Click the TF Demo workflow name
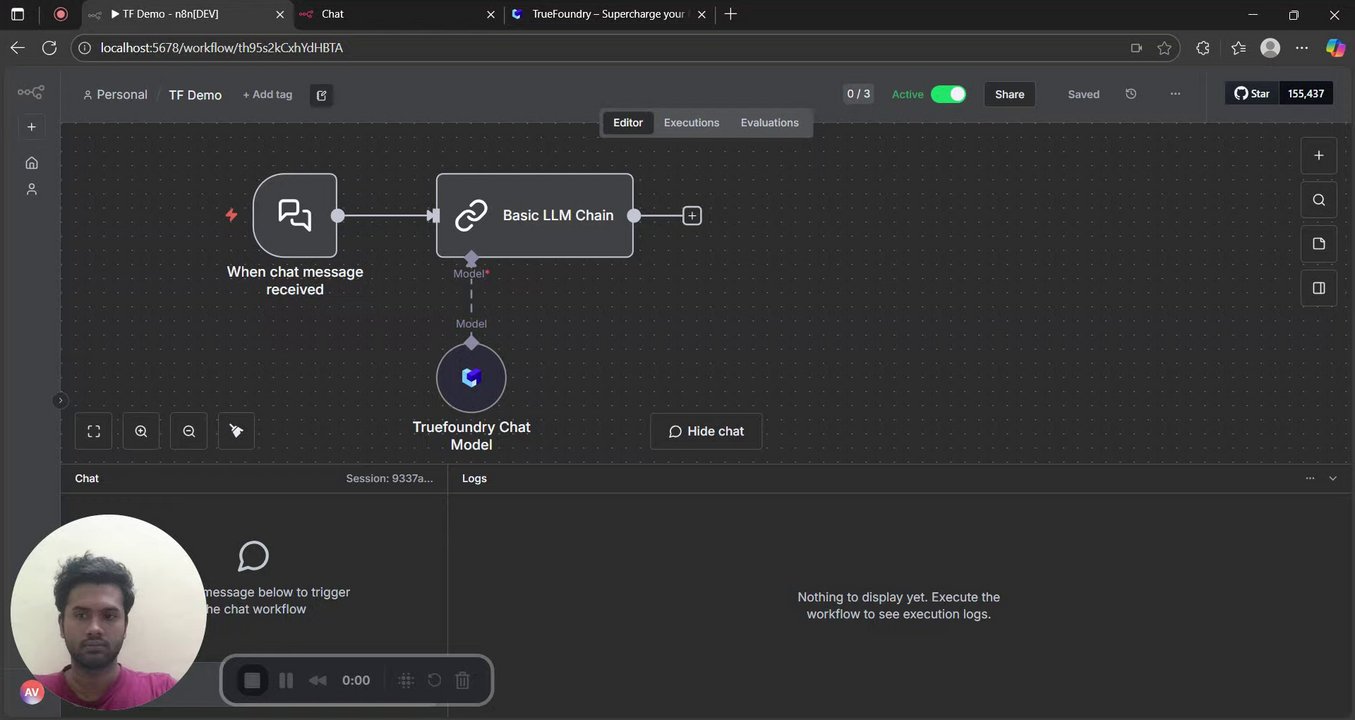 195,95
